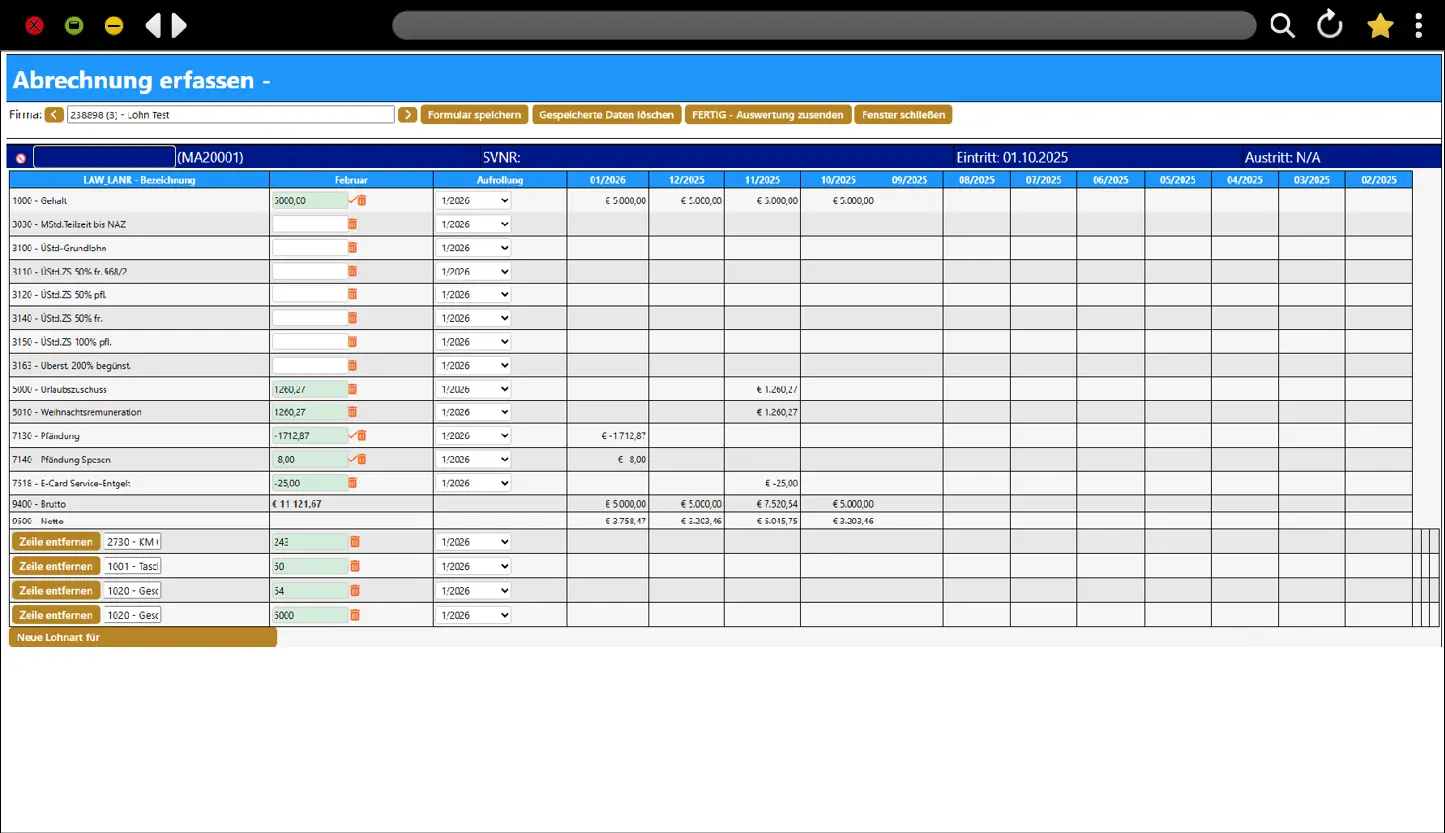Click trash icon beside the bottom 5000 value

(355, 615)
